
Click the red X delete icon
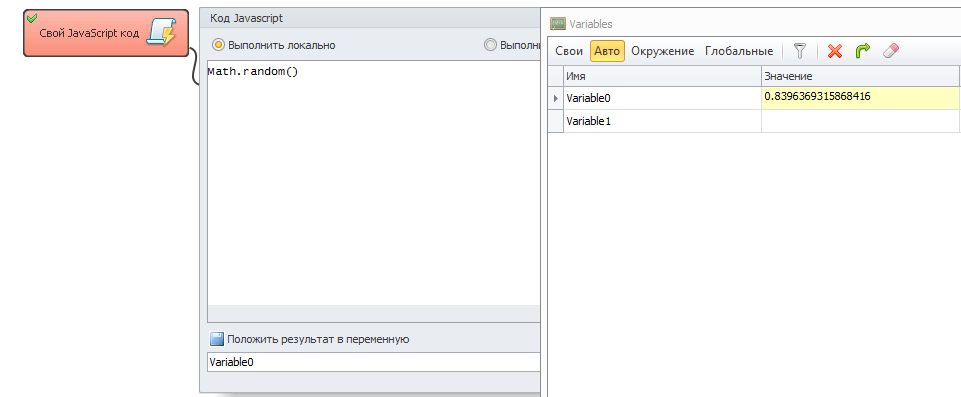pos(835,51)
